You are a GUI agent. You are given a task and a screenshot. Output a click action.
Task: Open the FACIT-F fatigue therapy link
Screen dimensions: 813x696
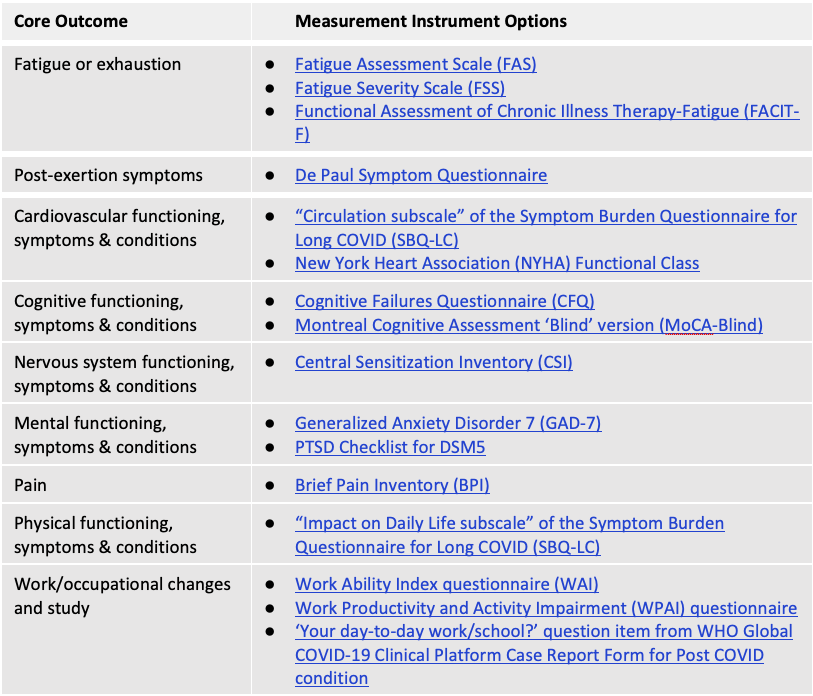click(x=546, y=112)
